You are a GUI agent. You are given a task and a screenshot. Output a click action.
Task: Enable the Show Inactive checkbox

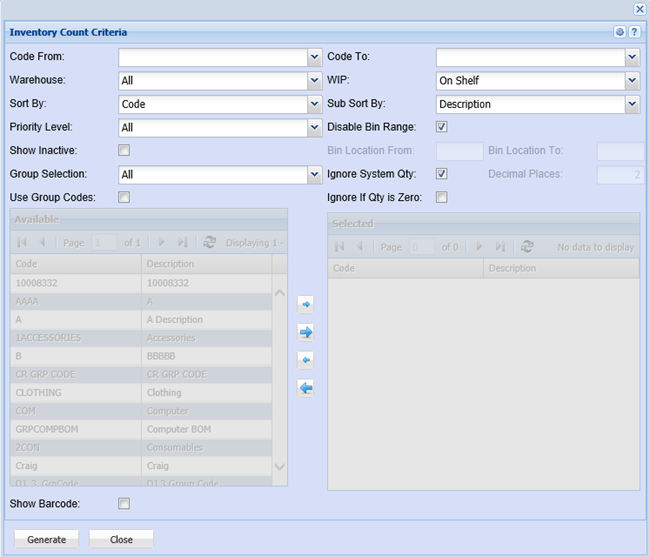pos(124,151)
